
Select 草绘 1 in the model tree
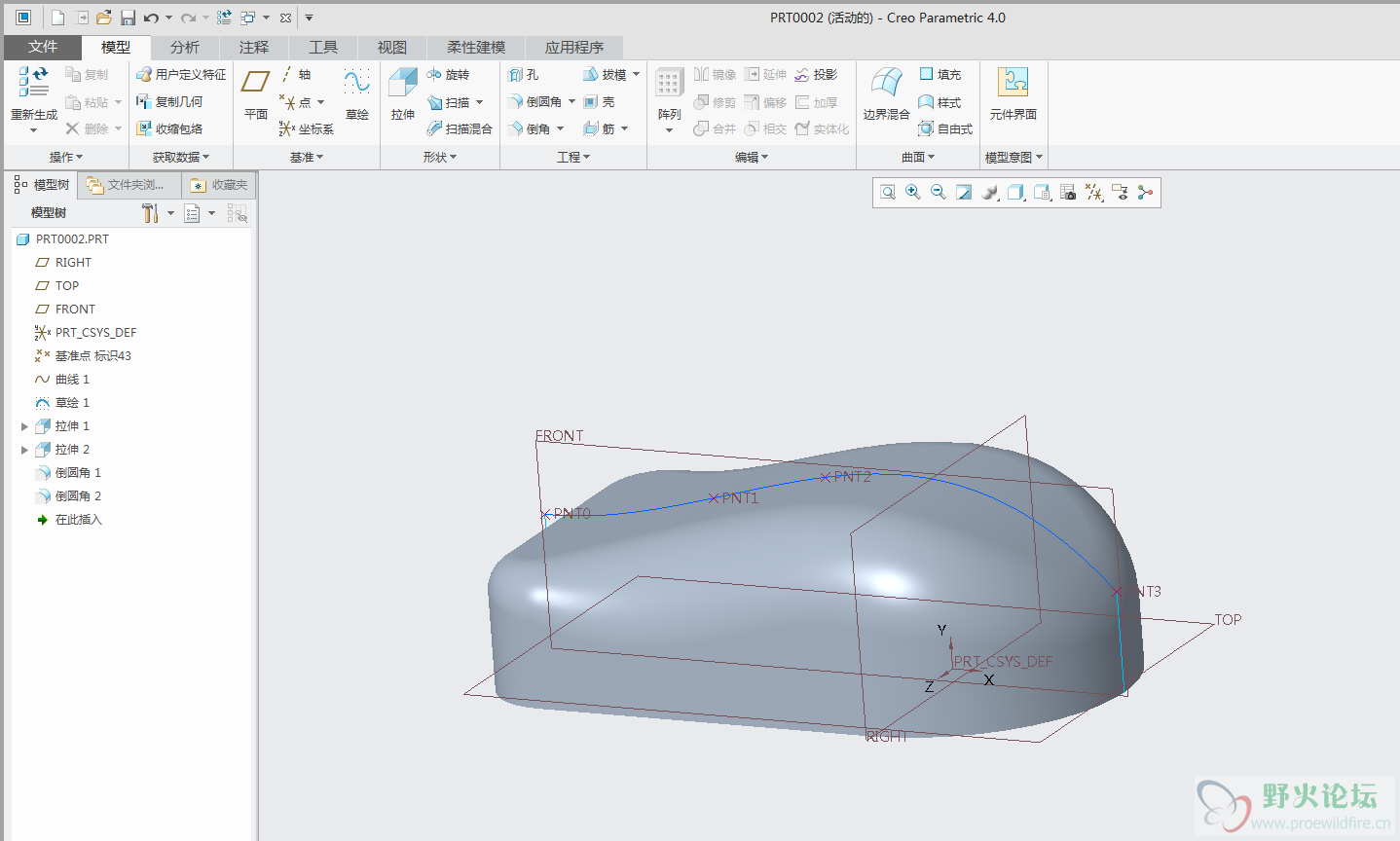72,403
